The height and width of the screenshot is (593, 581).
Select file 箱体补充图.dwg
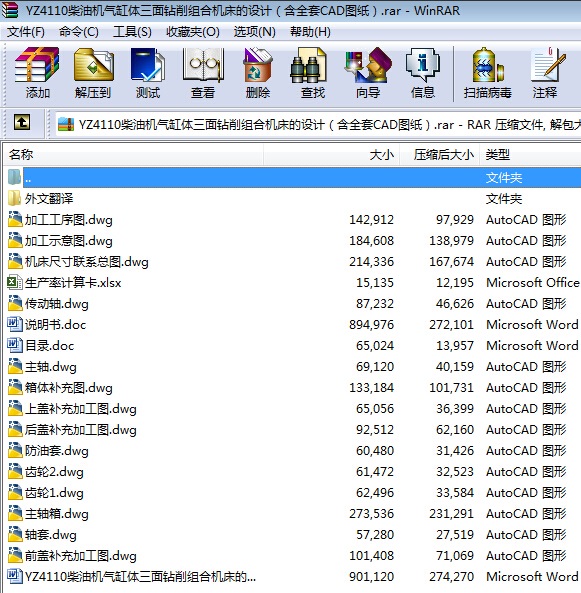click(68, 388)
